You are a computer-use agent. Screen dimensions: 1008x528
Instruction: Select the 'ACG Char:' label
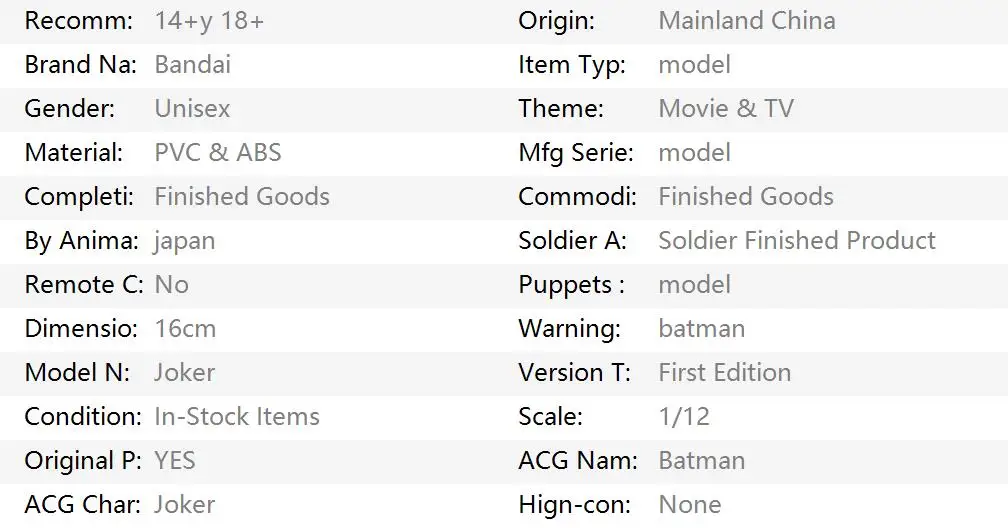click(x=83, y=505)
